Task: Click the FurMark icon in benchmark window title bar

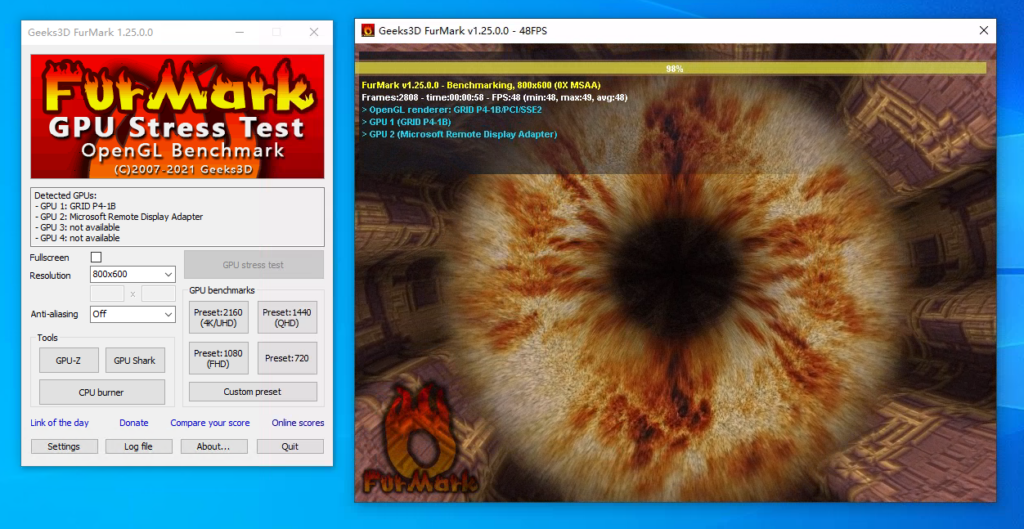Action: 368,31
